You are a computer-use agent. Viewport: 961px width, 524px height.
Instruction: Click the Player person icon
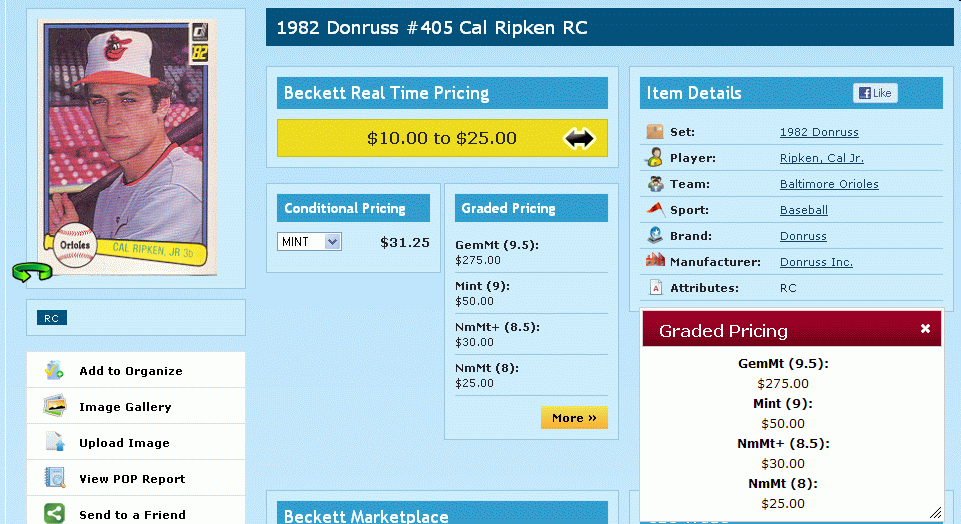coord(655,158)
